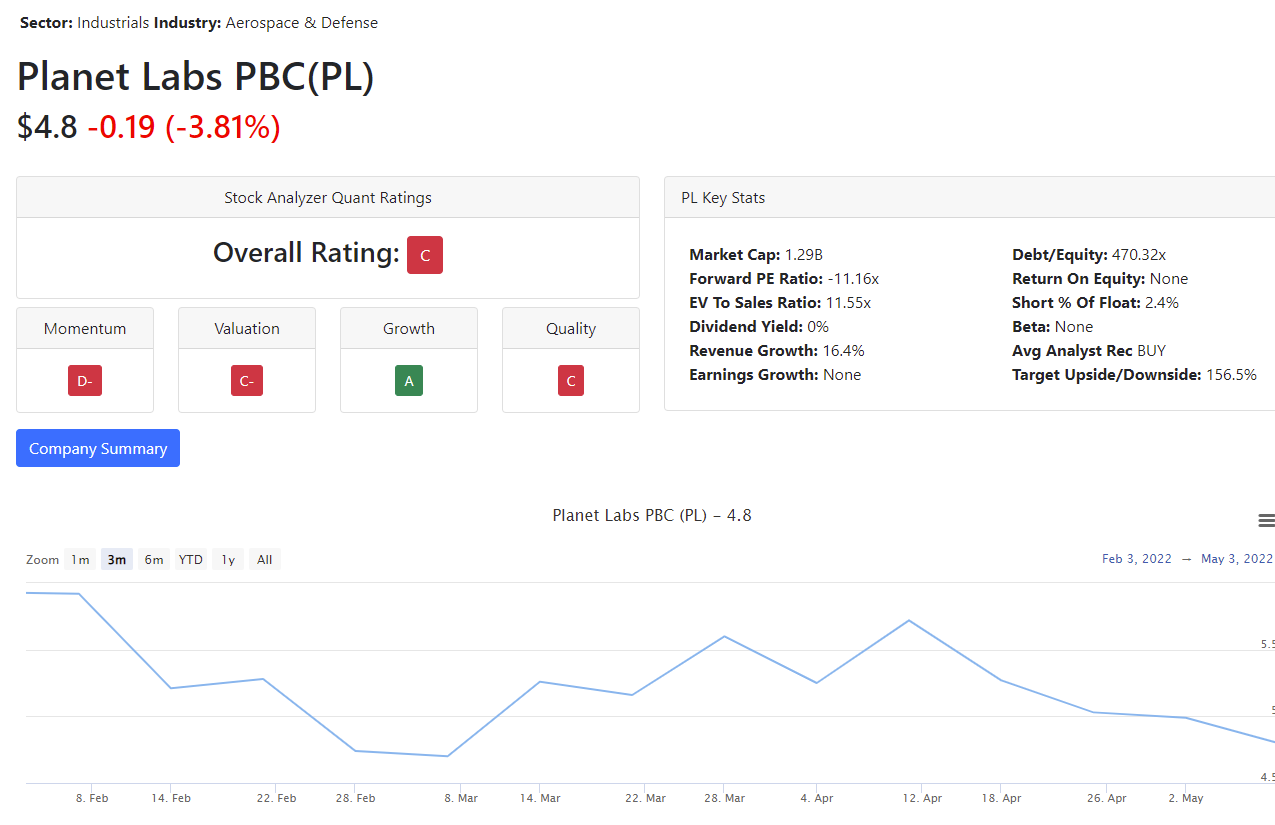Choose YTD chart range

click(x=191, y=560)
